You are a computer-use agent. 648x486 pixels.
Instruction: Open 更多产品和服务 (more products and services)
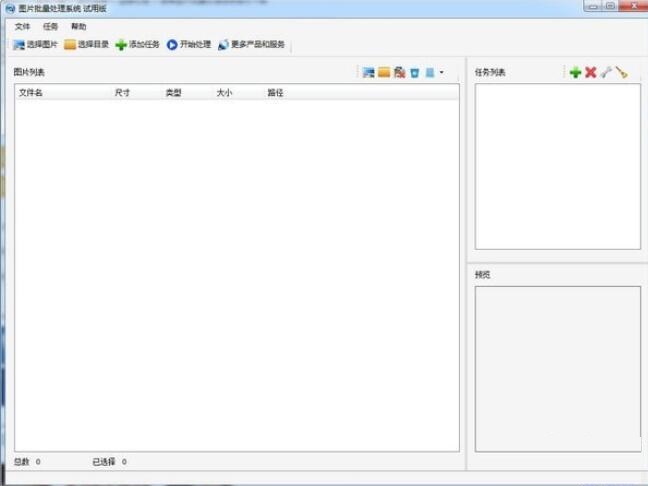[x=251, y=45]
